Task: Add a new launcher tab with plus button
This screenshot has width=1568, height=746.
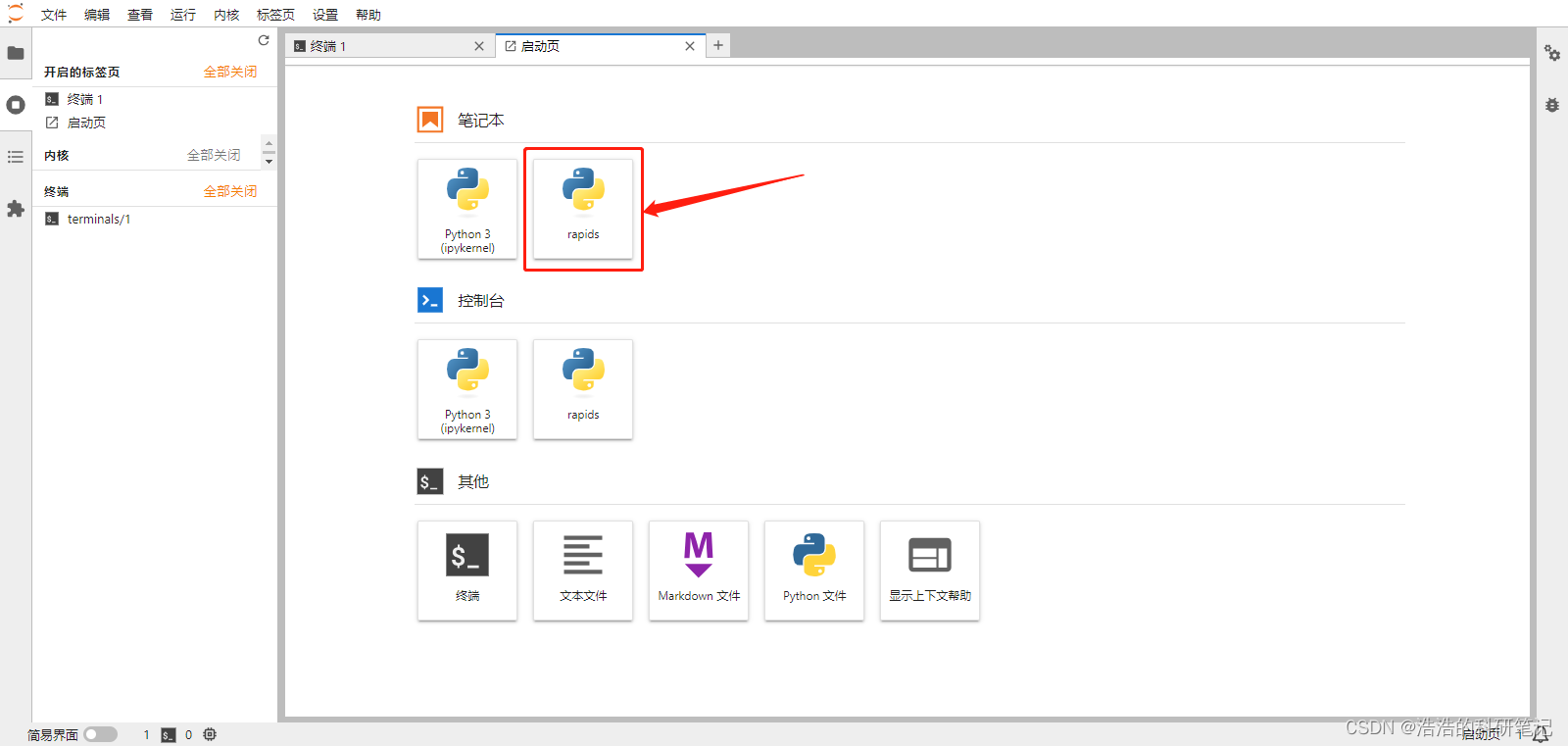Action: tap(718, 45)
